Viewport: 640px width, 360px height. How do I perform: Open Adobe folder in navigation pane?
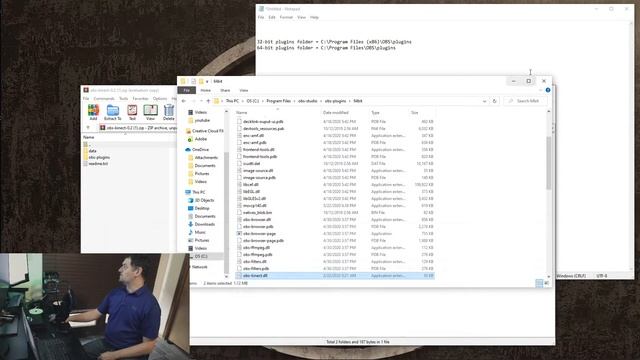point(197,139)
